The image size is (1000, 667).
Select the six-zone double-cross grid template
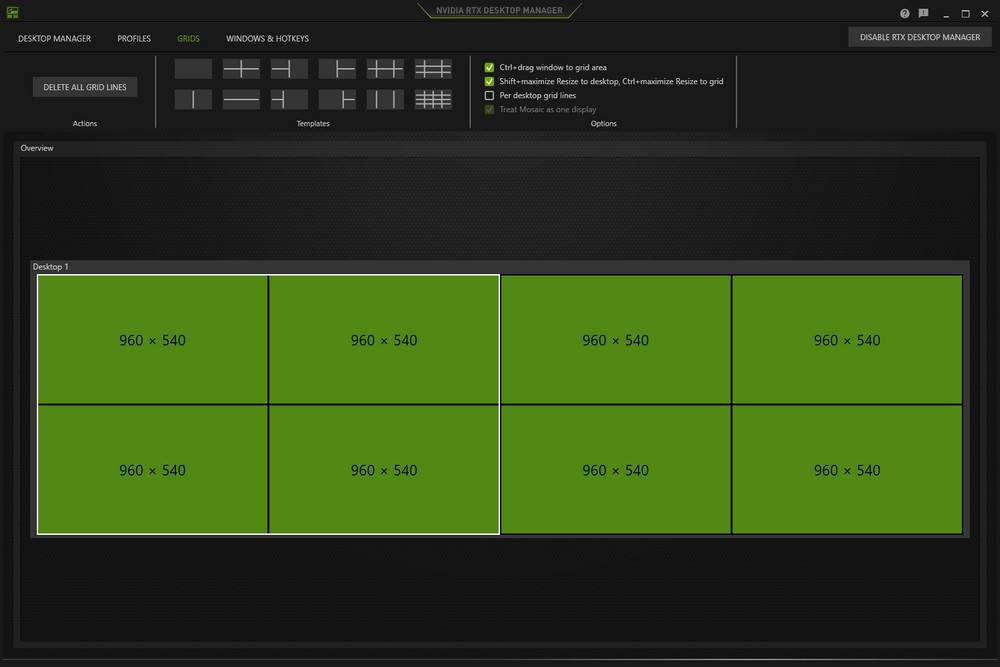385,68
